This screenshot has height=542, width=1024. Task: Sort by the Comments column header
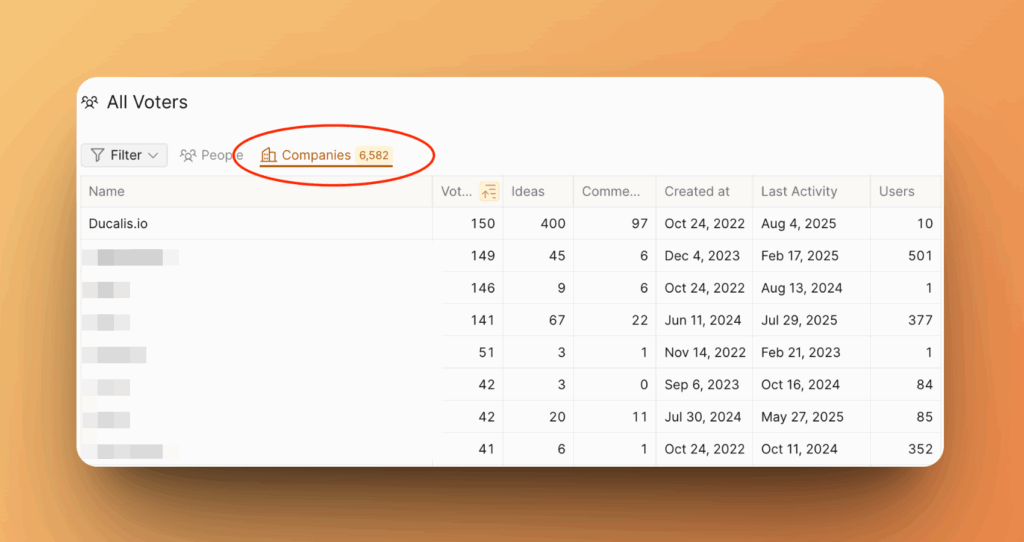(x=610, y=191)
